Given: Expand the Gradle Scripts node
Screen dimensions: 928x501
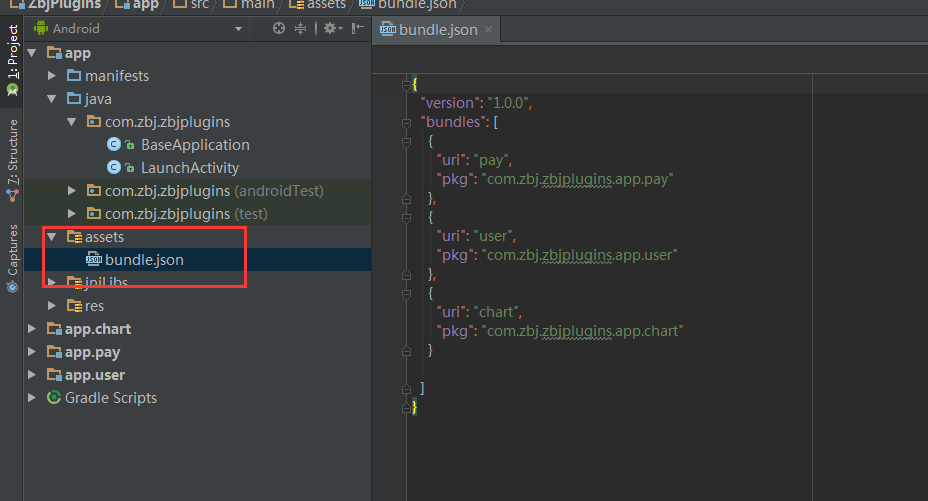Looking at the screenshot, I should point(32,398).
